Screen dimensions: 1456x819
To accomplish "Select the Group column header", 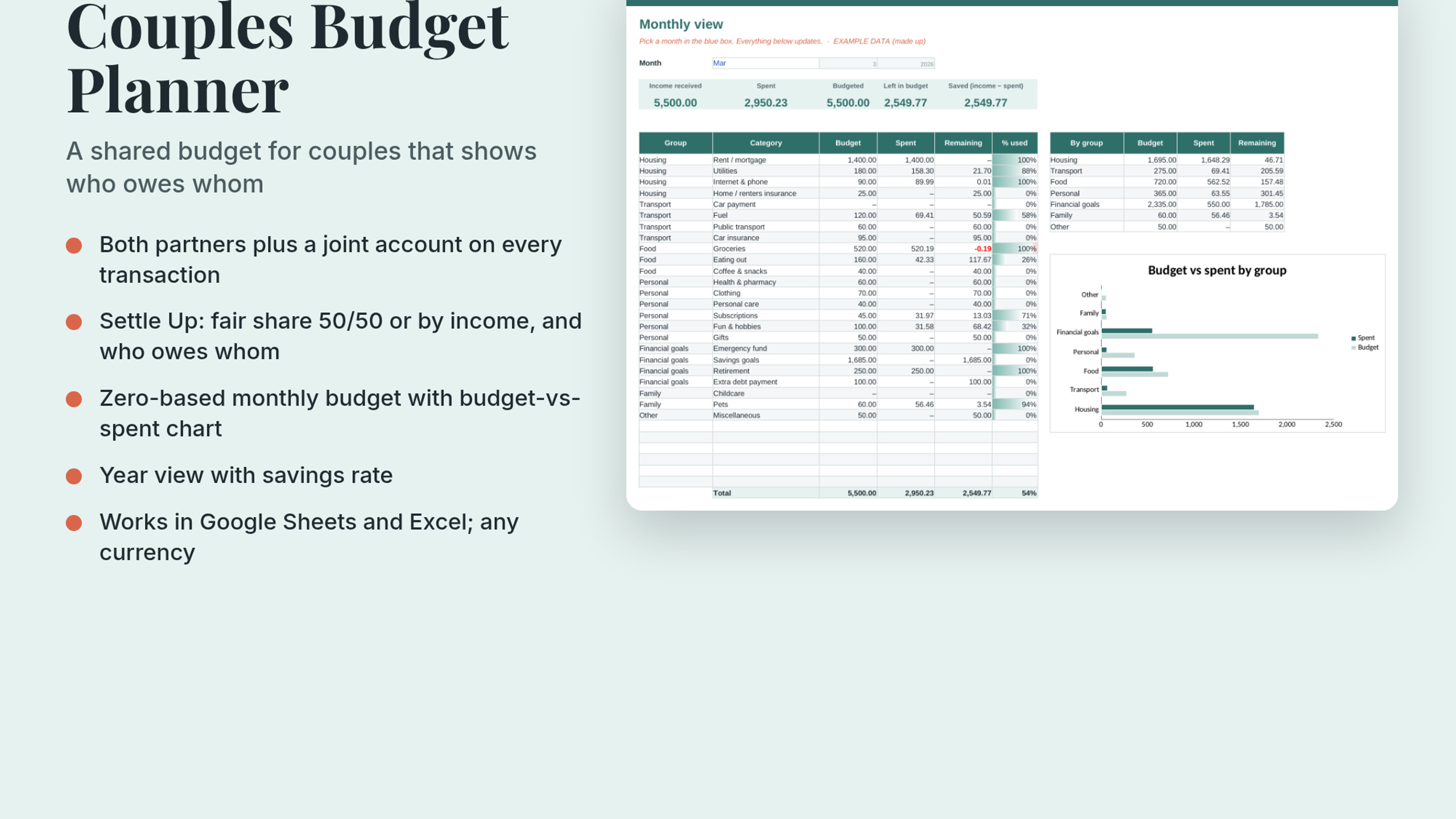I will pyautogui.click(x=675, y=143).
